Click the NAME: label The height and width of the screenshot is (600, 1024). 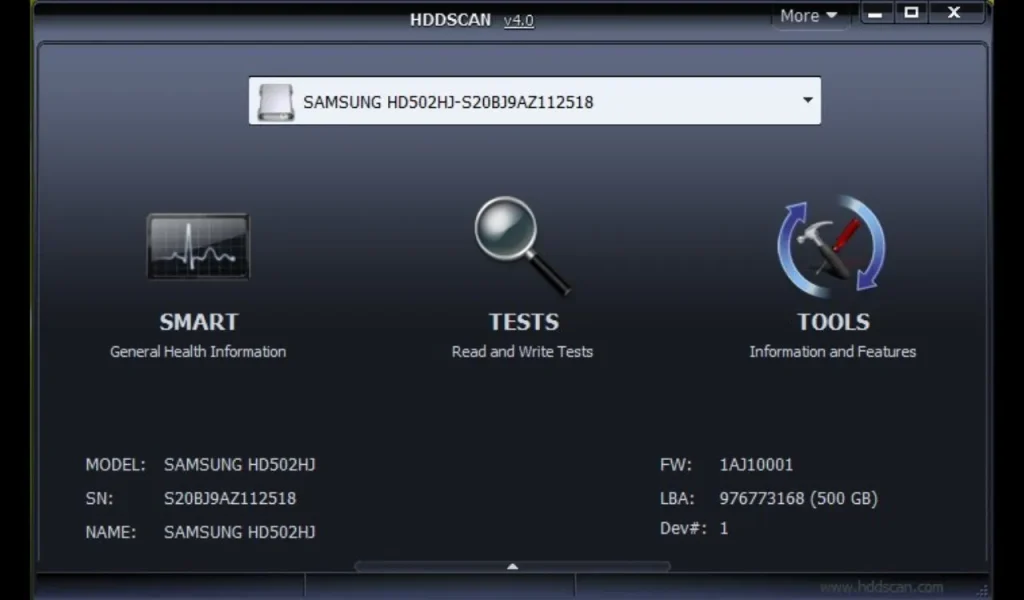coord(111,533)
